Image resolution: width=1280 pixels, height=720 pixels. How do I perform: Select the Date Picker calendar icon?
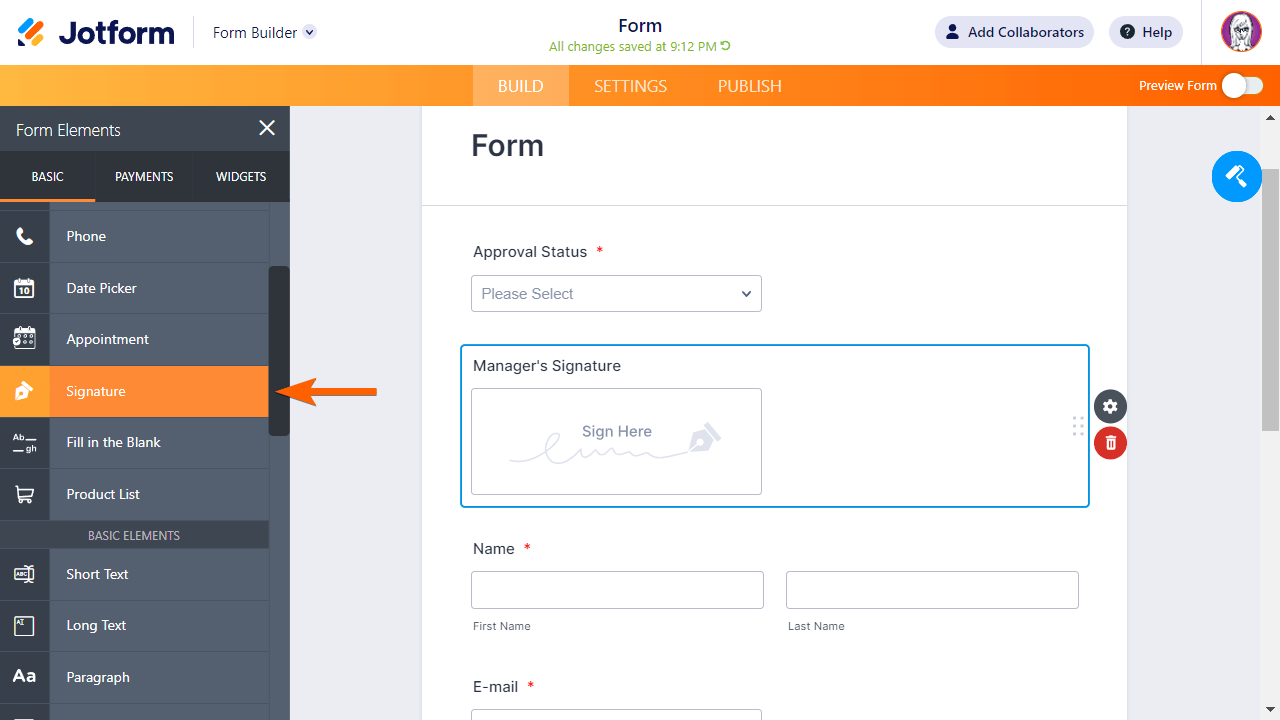click(24, 288)
